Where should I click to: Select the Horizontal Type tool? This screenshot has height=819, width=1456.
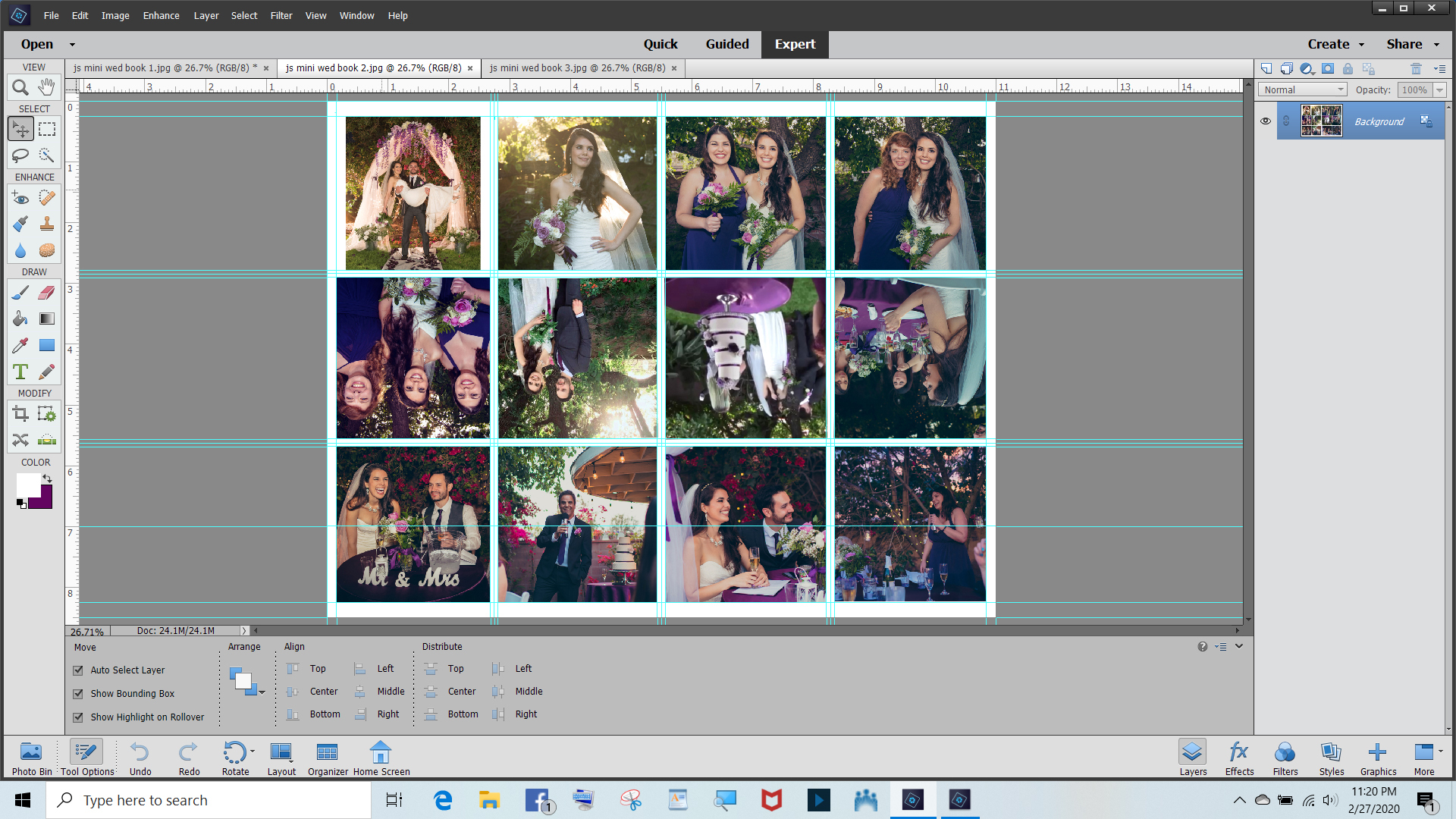(x=20, y=372)
